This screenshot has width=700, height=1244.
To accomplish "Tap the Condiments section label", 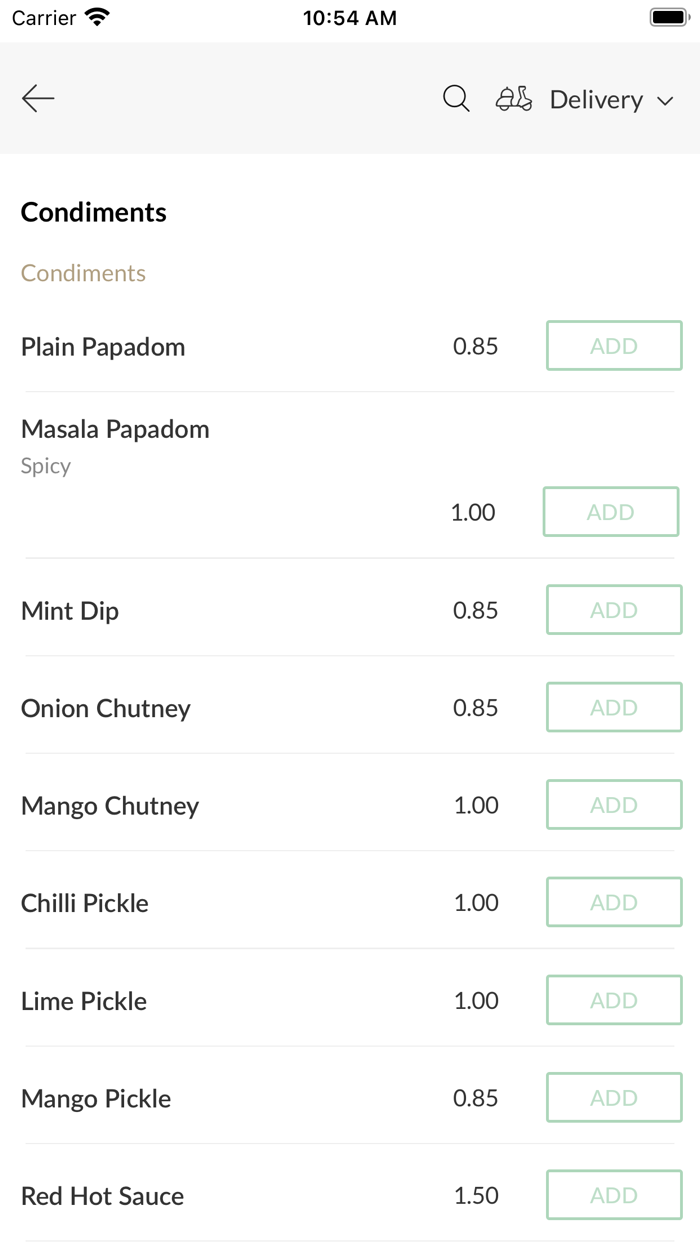I will tap(83, 272).
